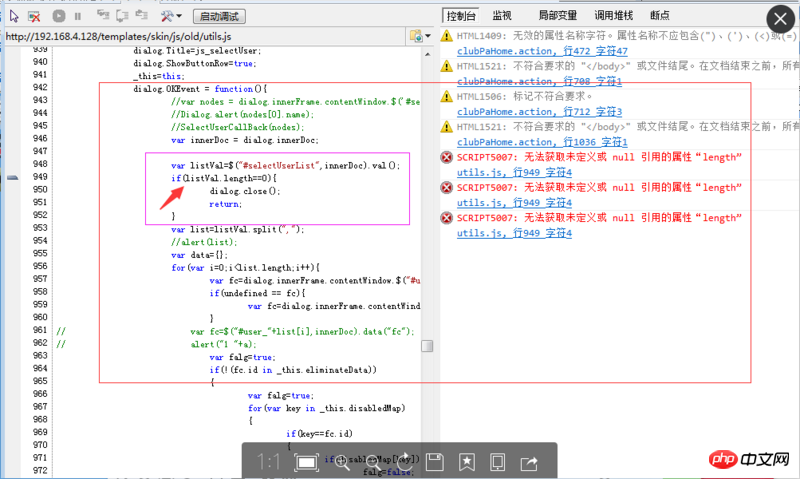This screenshot has width=800, height=479.
Task: Click the code scrollbar up arrow
Action: 428,53
